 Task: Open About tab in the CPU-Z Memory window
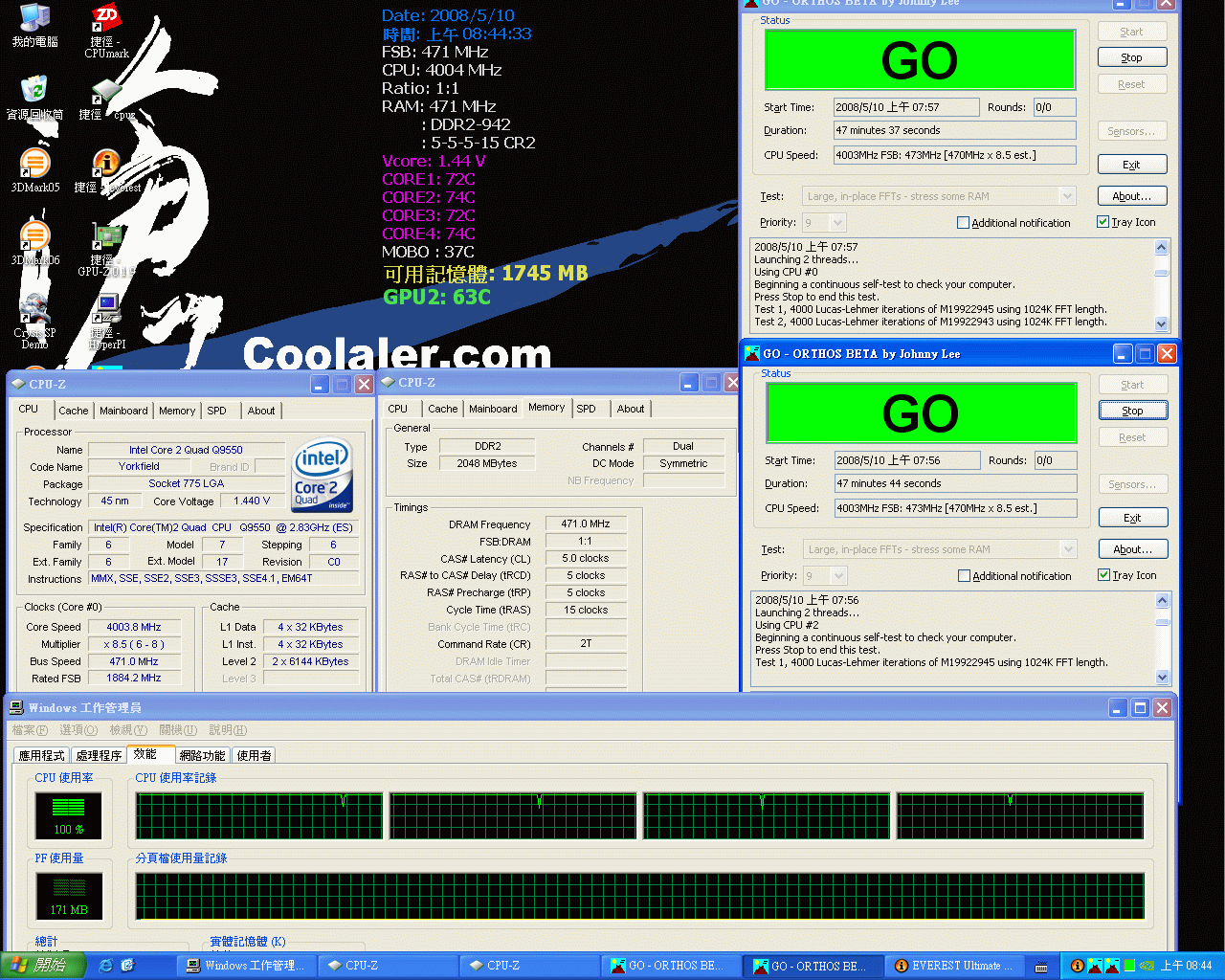point(631,409)
